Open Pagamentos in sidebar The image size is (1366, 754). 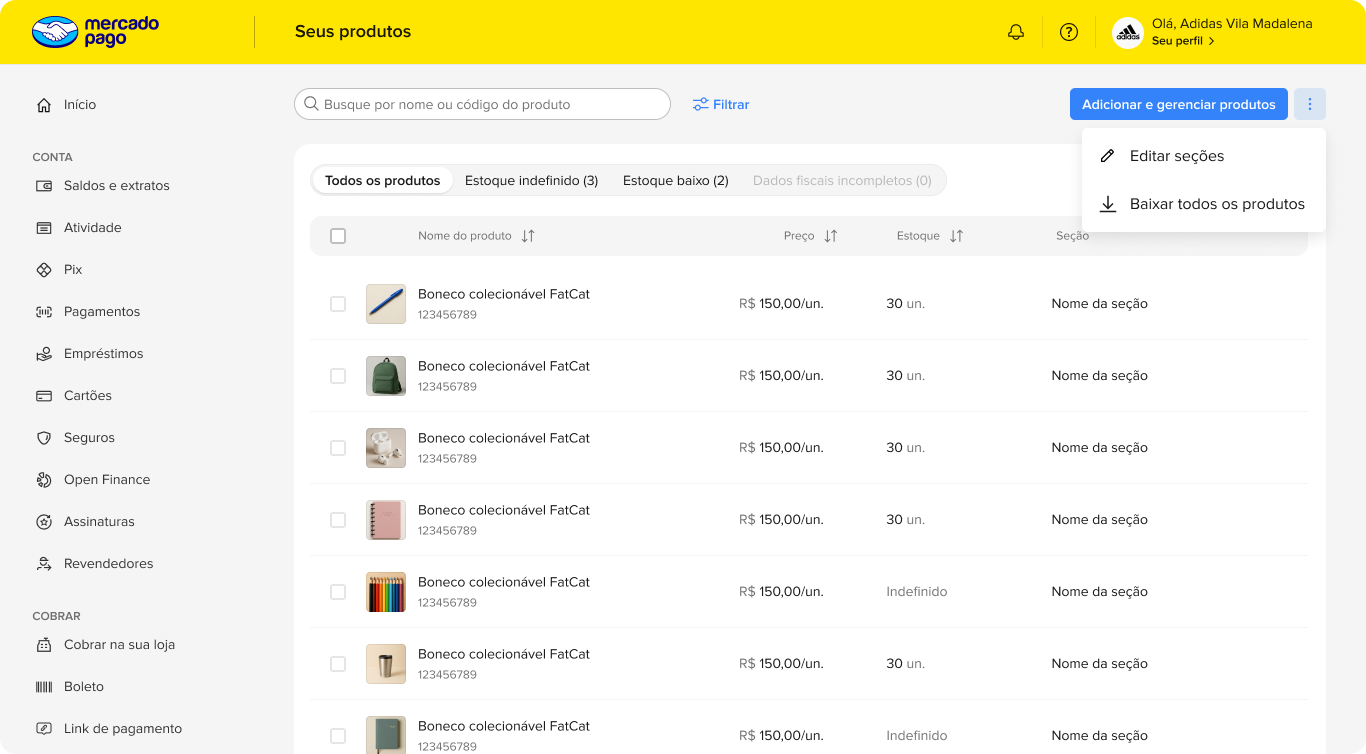click(102, 312)
